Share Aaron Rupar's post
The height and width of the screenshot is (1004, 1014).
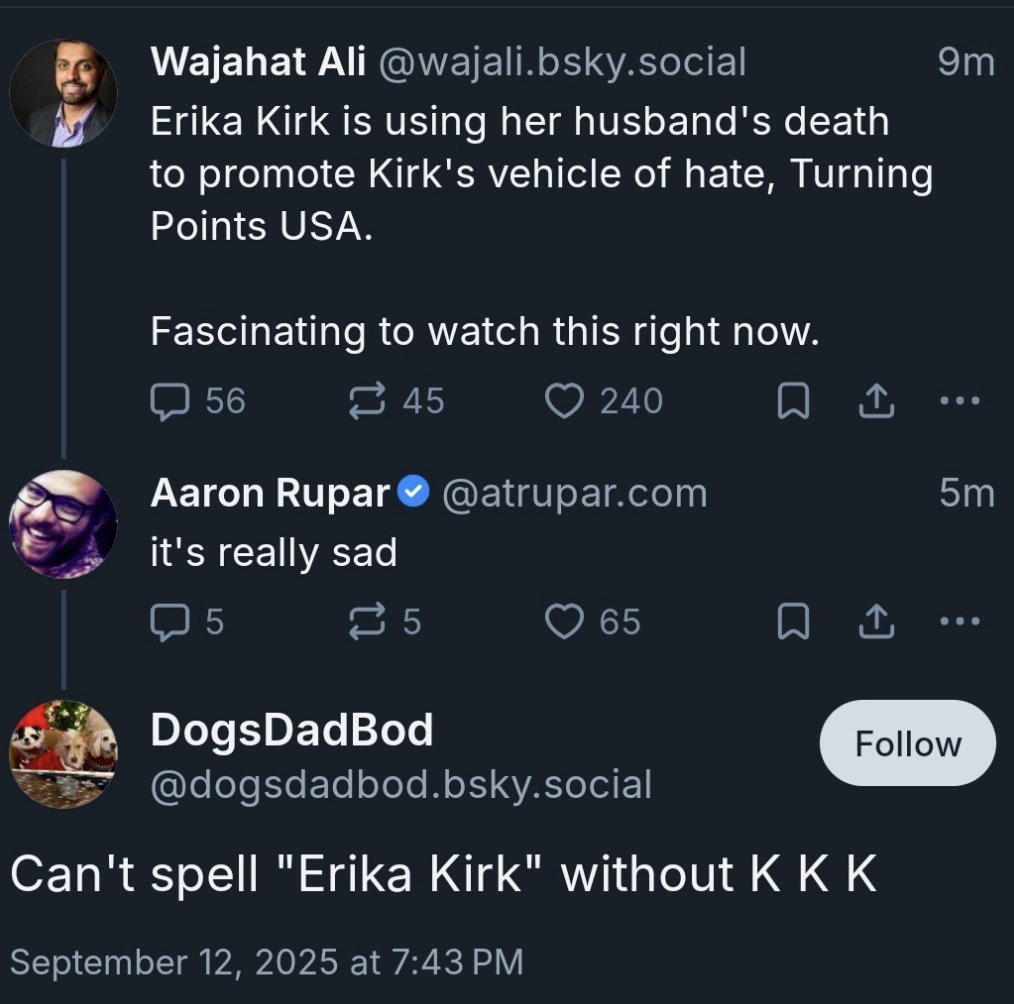875,622
